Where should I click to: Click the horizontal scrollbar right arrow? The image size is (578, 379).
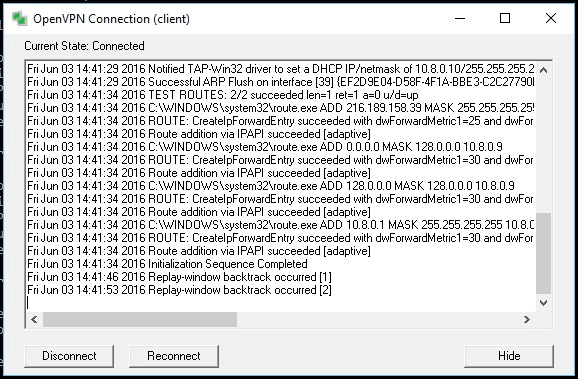point(527,319)
